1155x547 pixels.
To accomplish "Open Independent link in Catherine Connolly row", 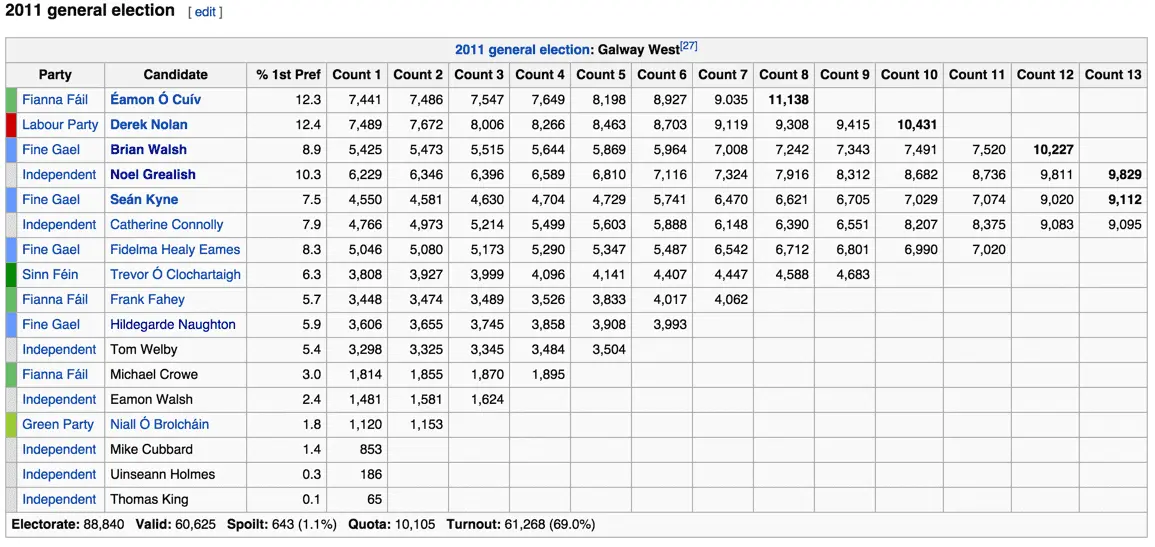I will [59, 225].
